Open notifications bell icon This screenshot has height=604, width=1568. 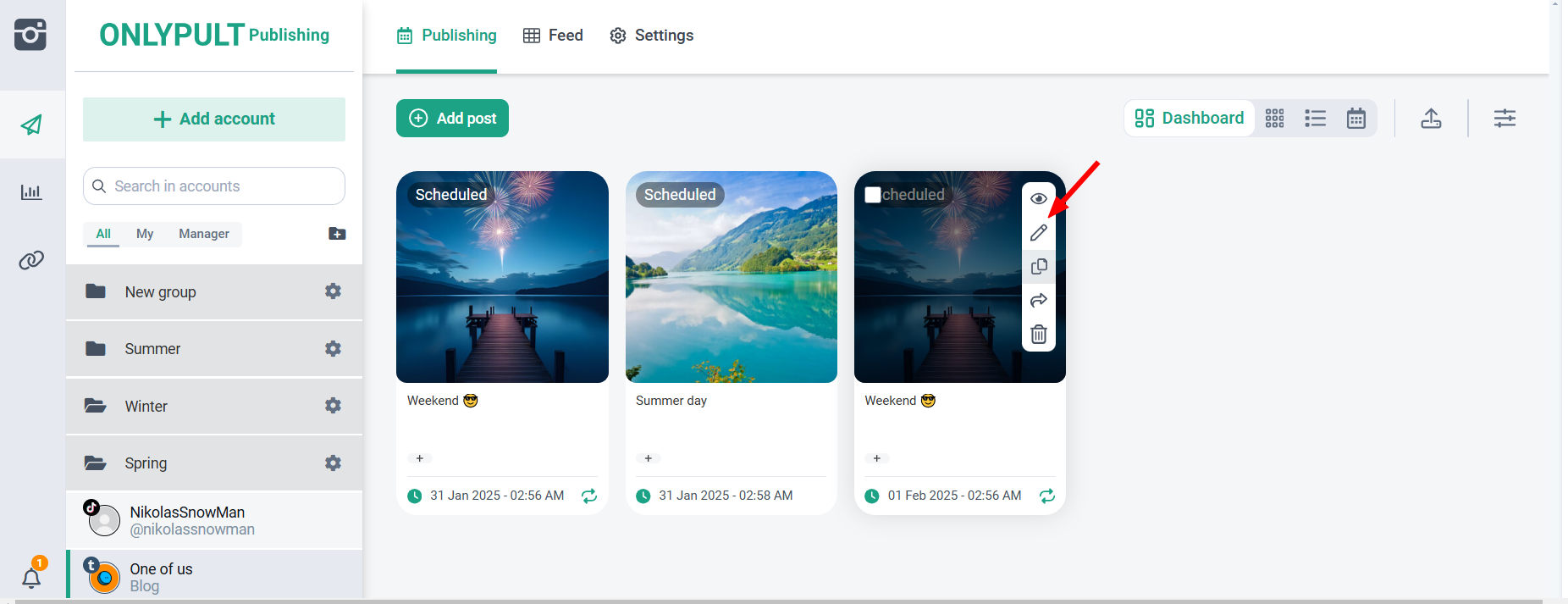pos(31,578)
